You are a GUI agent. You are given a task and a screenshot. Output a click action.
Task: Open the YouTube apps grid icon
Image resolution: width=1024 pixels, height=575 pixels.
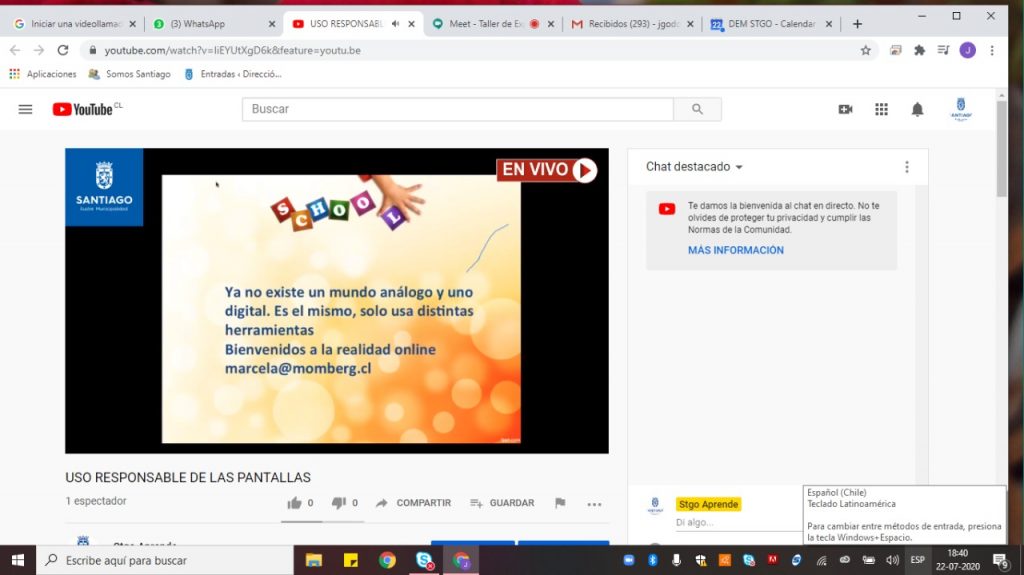pos(881,109)
